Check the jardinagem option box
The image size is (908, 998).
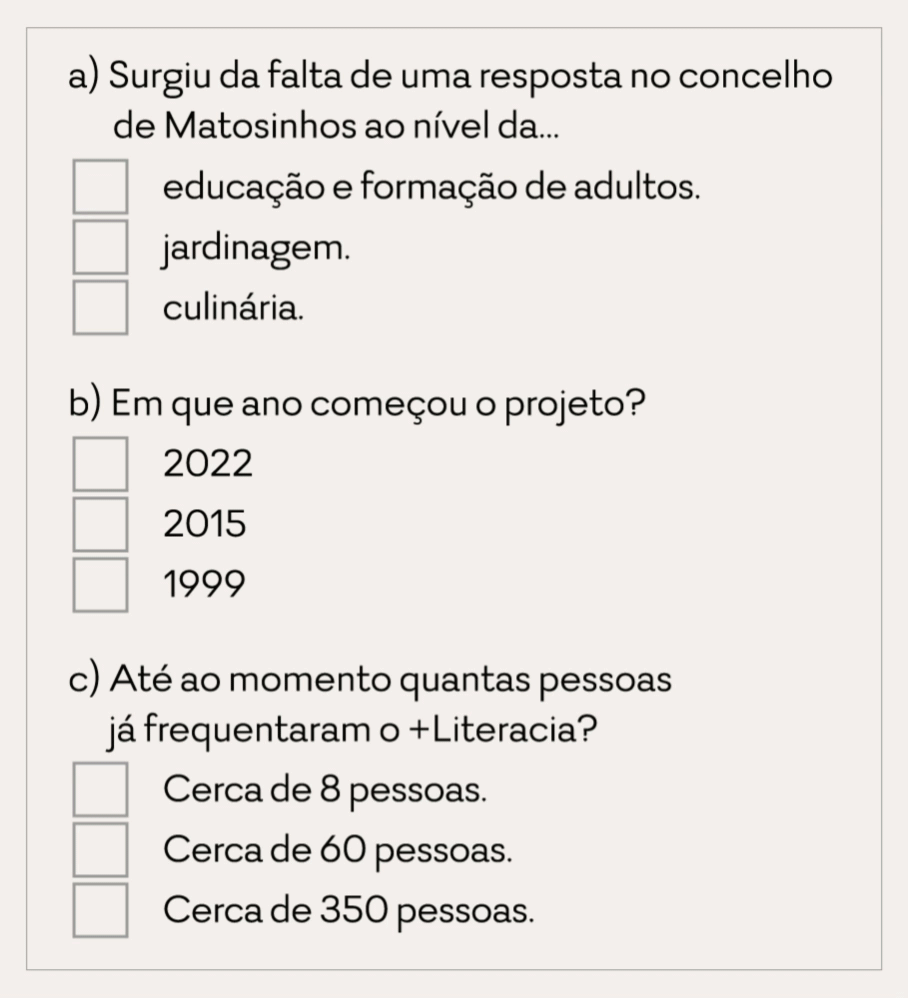[x=100, y=247]
